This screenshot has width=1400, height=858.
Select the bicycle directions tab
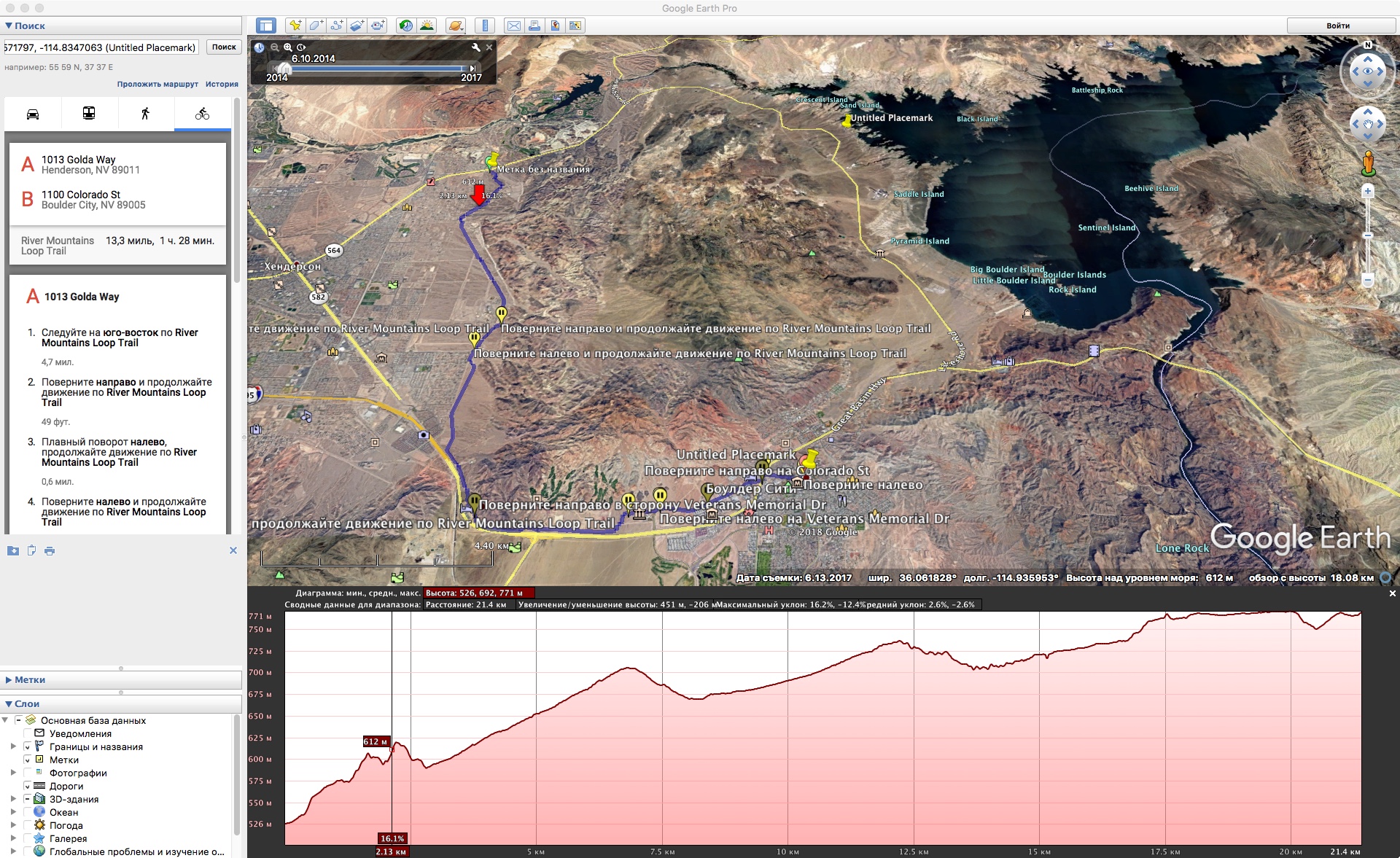click(x=202, y=114)
